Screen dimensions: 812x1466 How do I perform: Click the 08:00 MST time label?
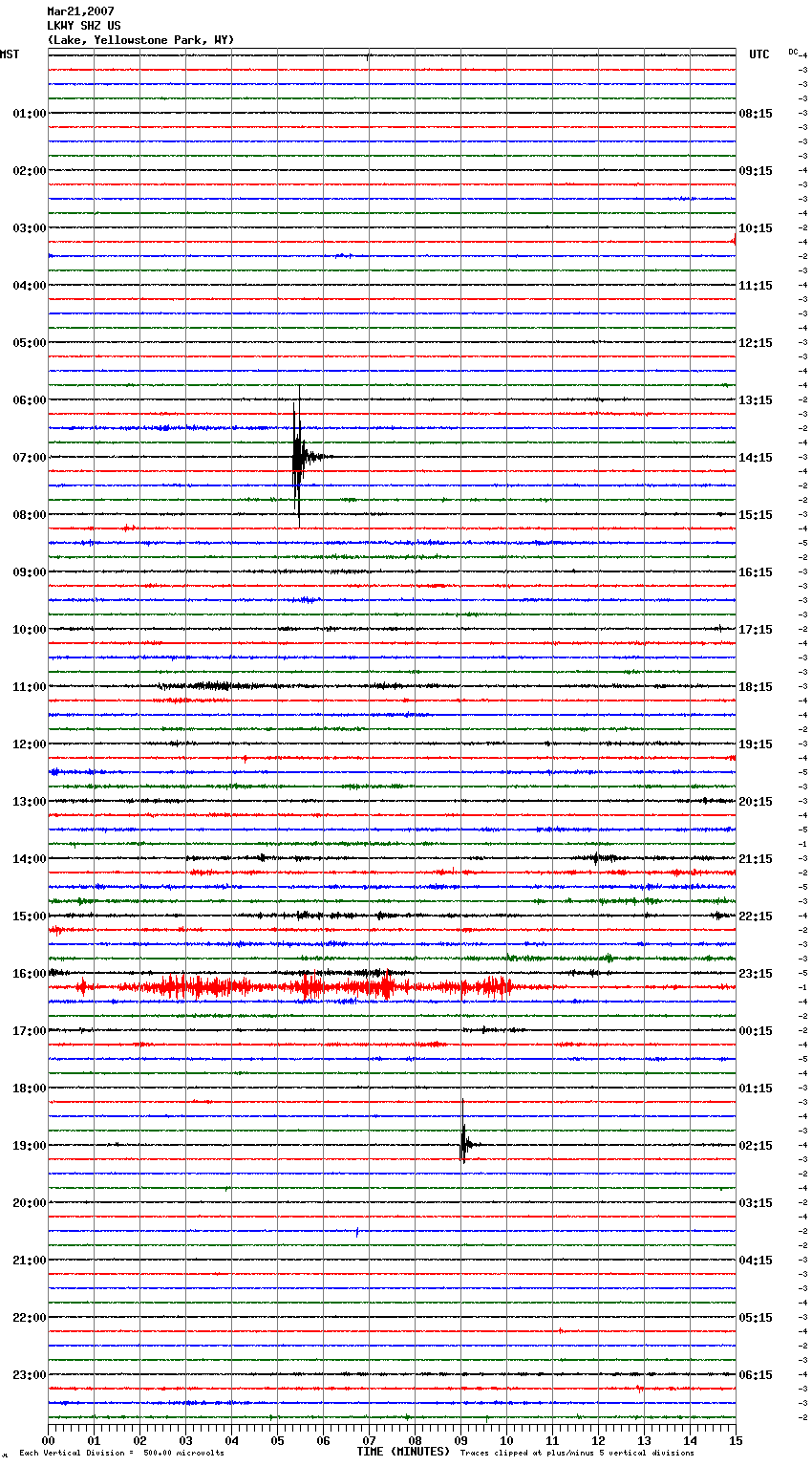[30, 515]
